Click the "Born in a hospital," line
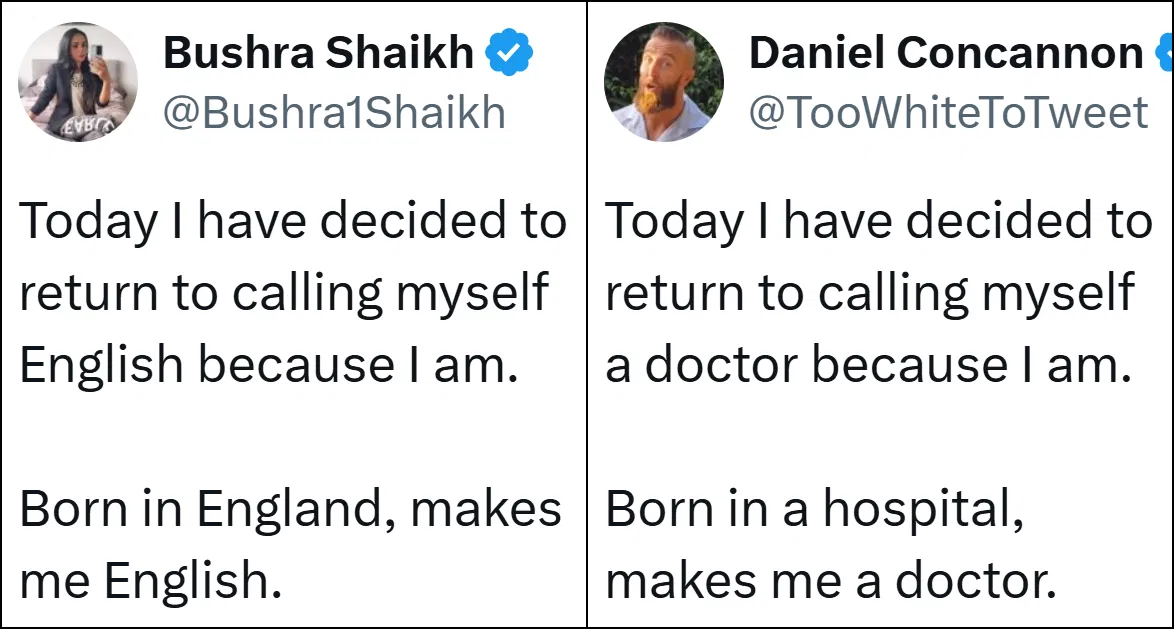This screenshot has height=629, width=1174. (815, 509)
